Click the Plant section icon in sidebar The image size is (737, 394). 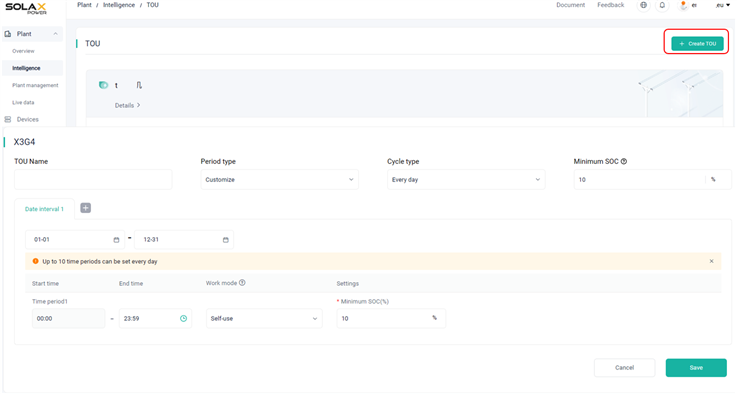(8, 34)
